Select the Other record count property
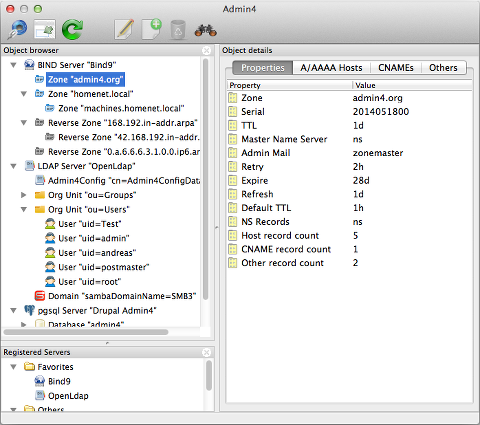480x425 pixels. 282,263
